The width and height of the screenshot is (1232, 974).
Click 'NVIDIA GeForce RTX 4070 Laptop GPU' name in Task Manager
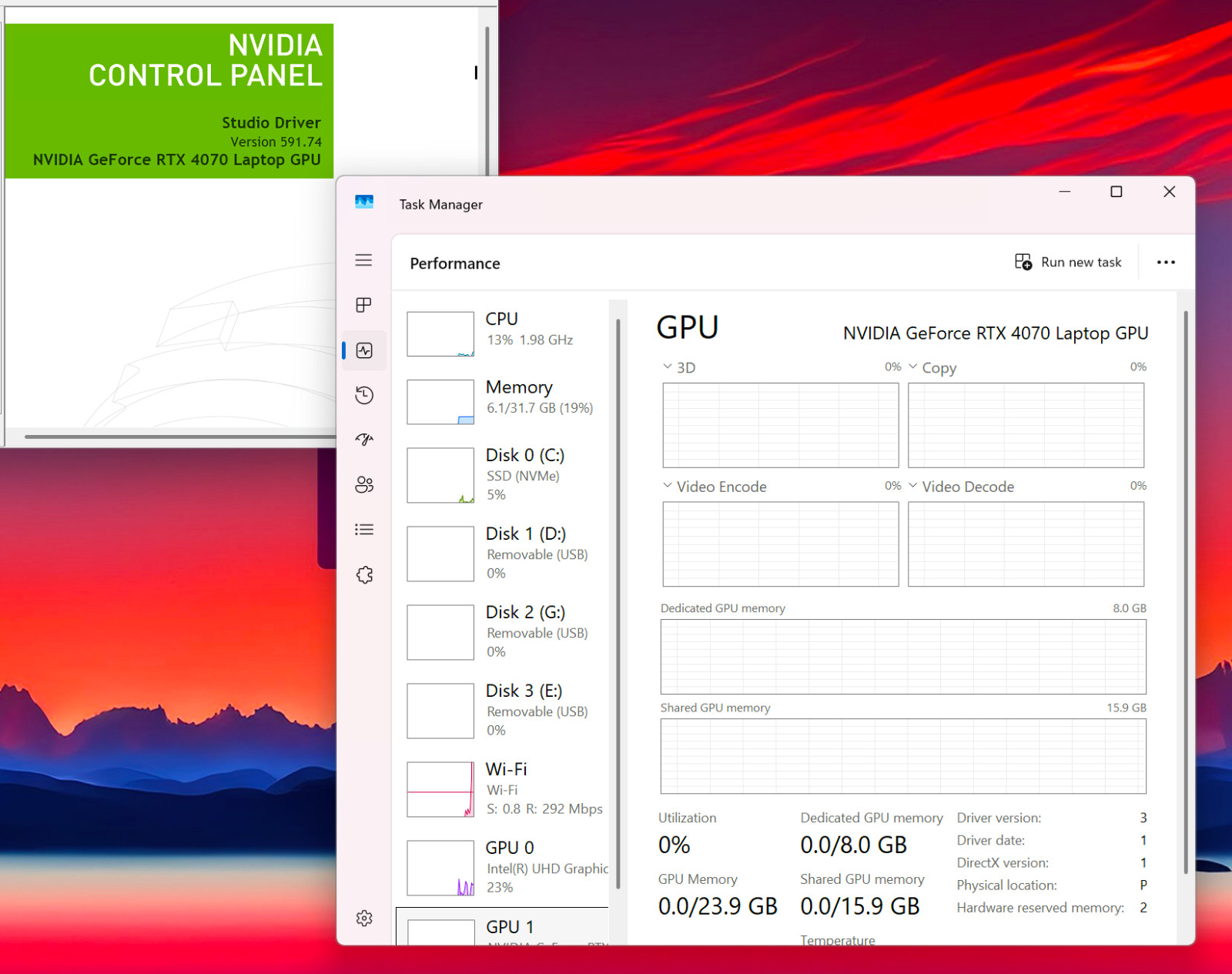996,333
